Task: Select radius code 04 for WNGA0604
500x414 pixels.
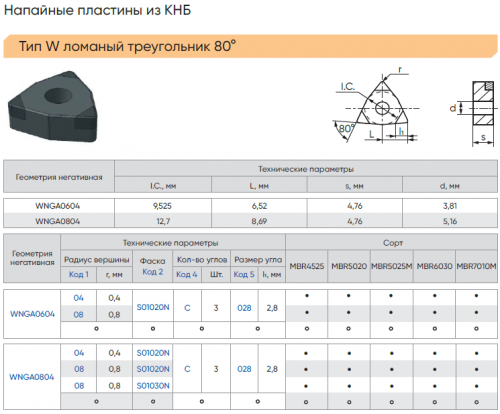Action: [x=79, y=298]
